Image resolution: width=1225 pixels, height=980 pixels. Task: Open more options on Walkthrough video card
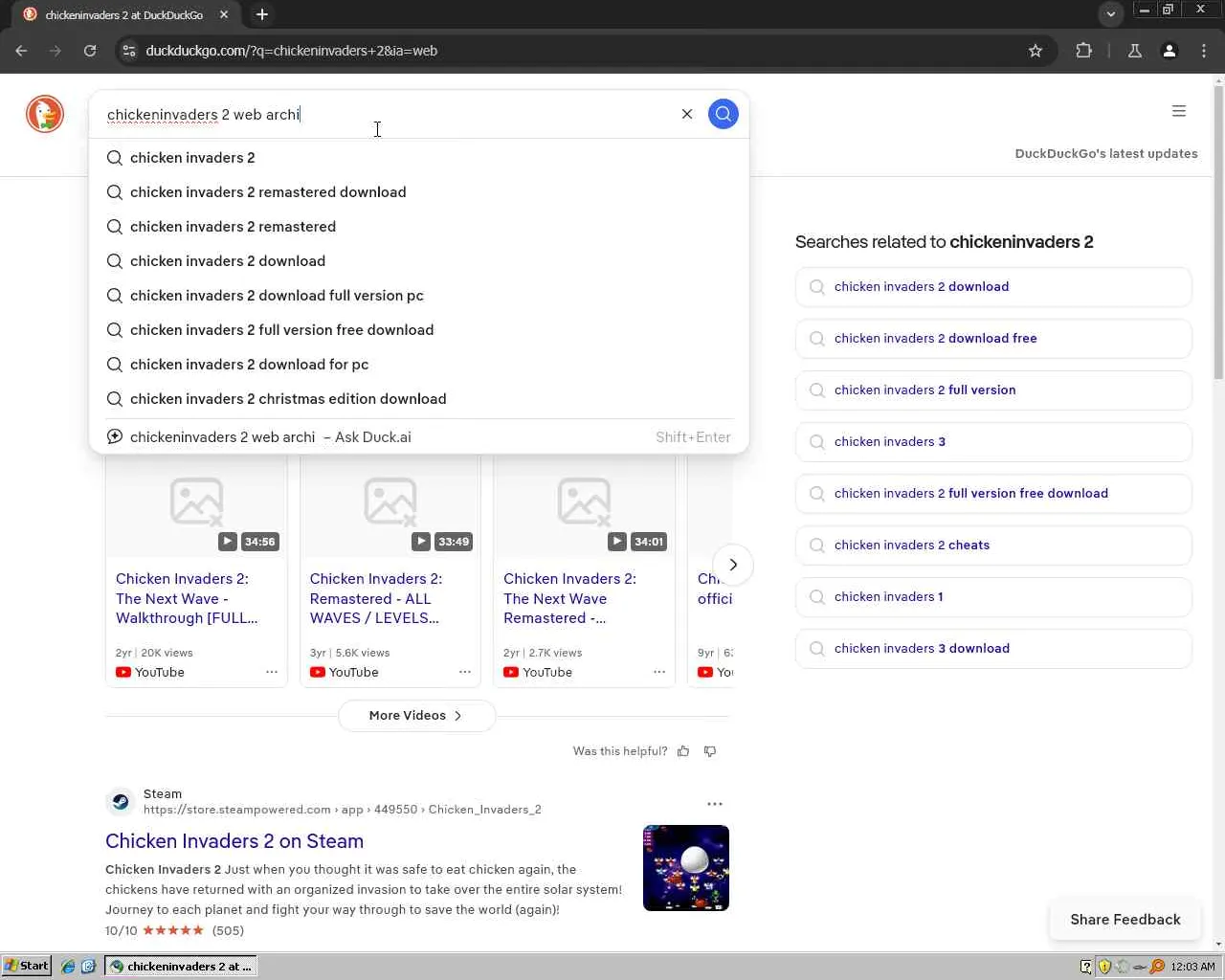click(x=272, y=672)
